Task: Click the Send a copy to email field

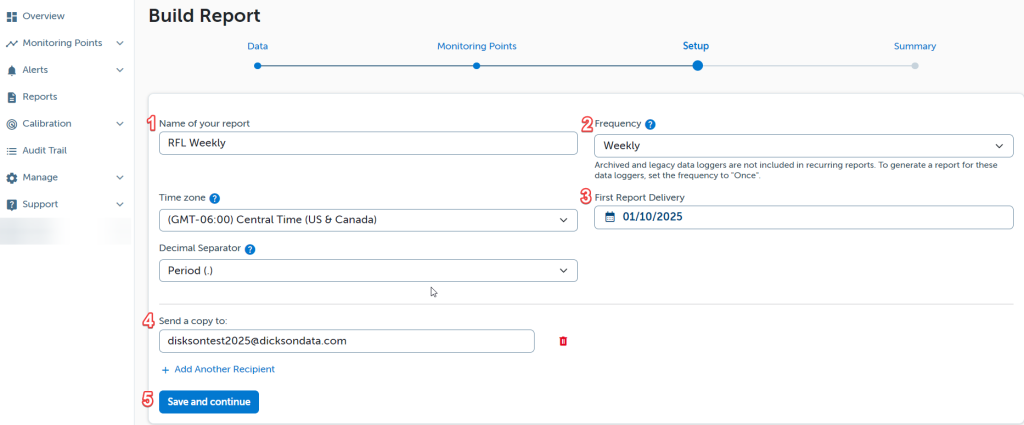Action: [x=346, y=341]
